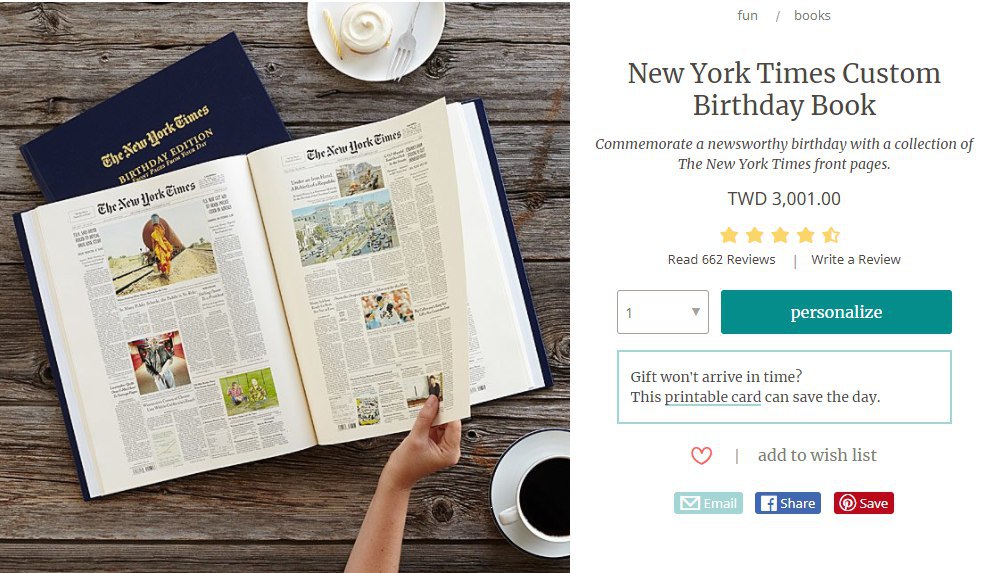Click the heart wish list icon
The image size is (985, 573).
(x=701, y=456)
